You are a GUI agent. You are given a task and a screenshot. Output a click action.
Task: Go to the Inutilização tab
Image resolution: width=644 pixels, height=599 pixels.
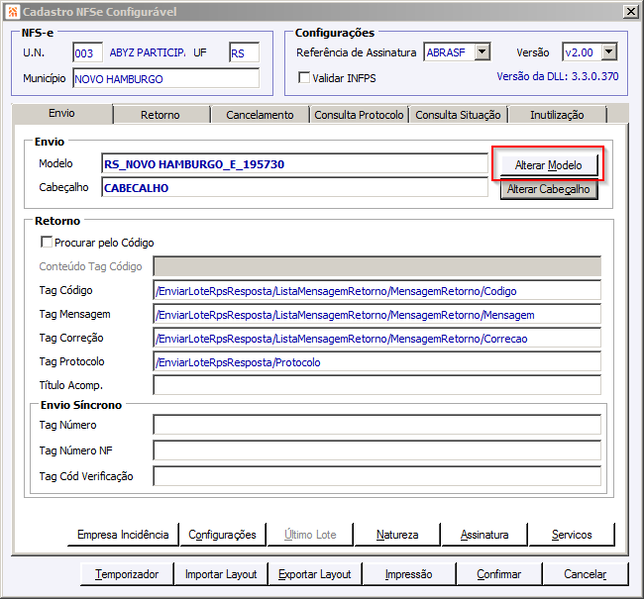coord(557,115)
